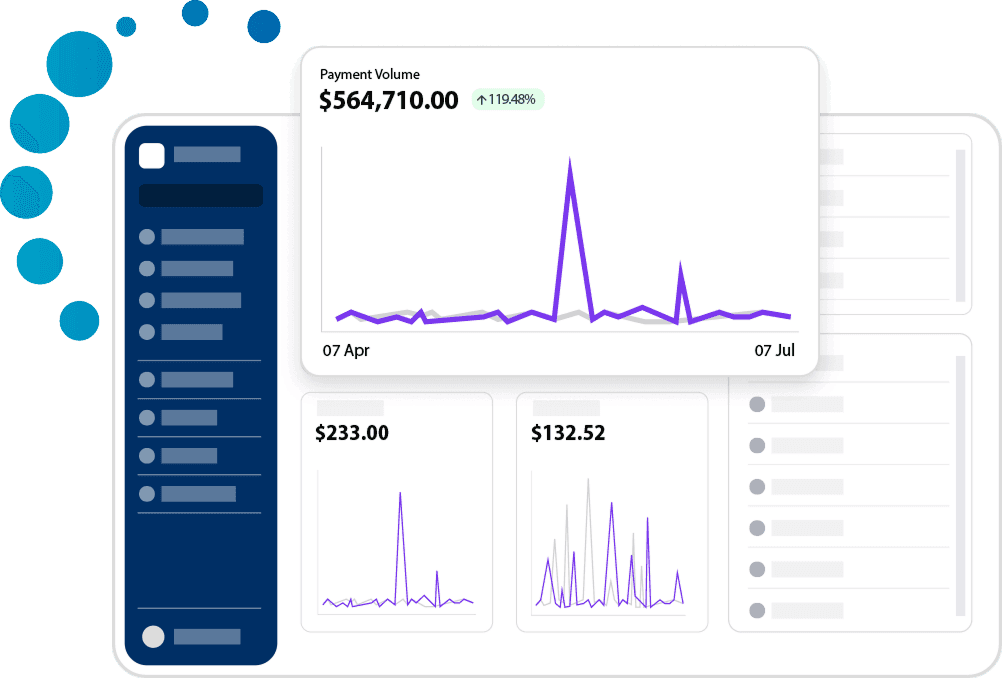
Task: Select the highlighted dark menu item in the sidebar
Action: pos(200,195)
